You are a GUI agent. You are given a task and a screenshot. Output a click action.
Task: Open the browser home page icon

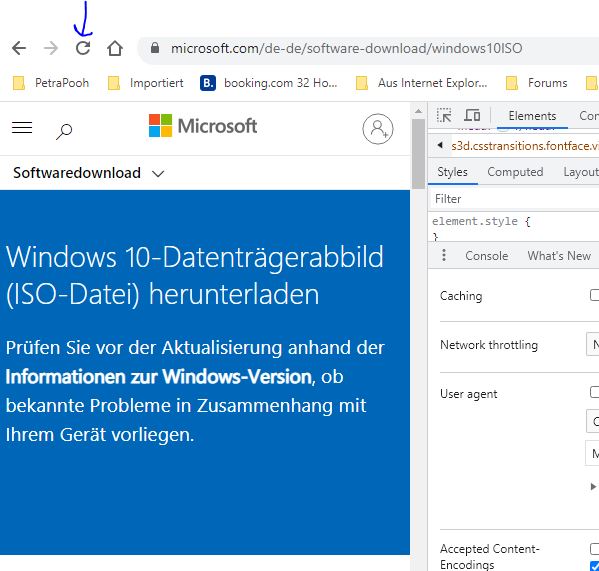[x=115, y=49]
